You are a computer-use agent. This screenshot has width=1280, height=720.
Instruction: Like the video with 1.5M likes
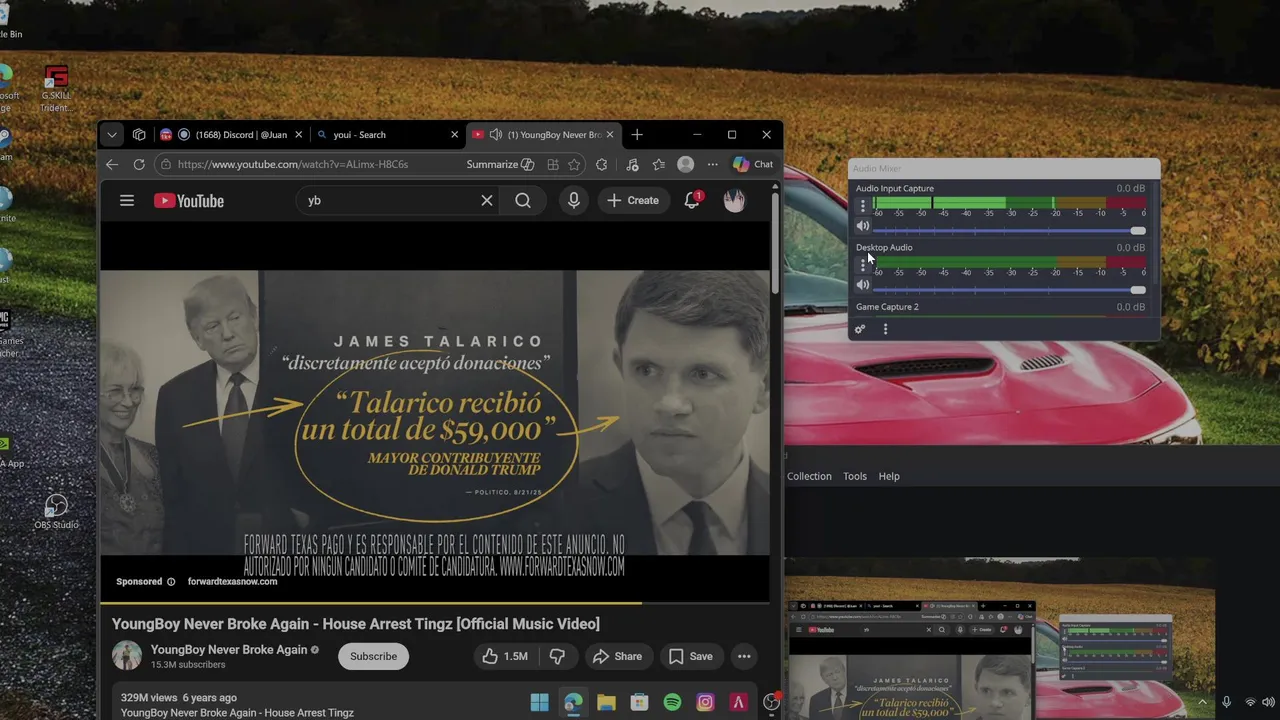505,656
